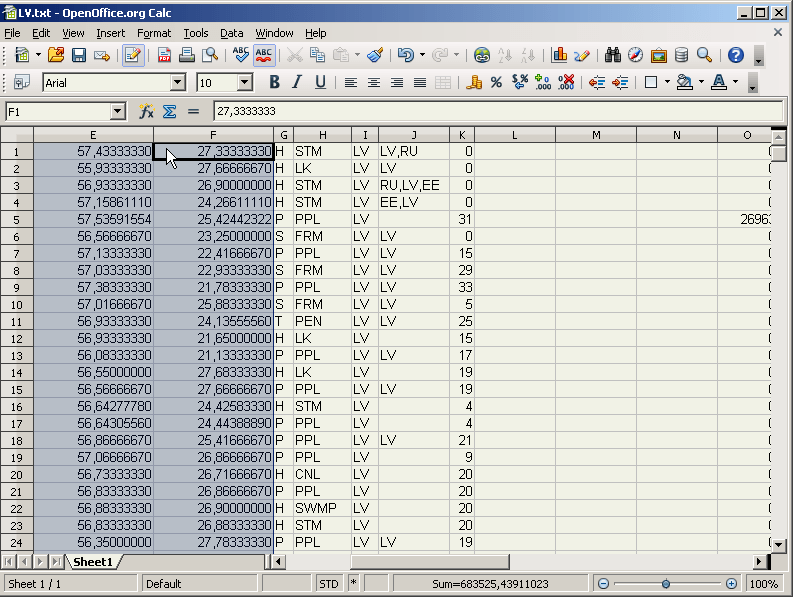Undo the last action
Screen dimensions: 793x597
[406, 55]
